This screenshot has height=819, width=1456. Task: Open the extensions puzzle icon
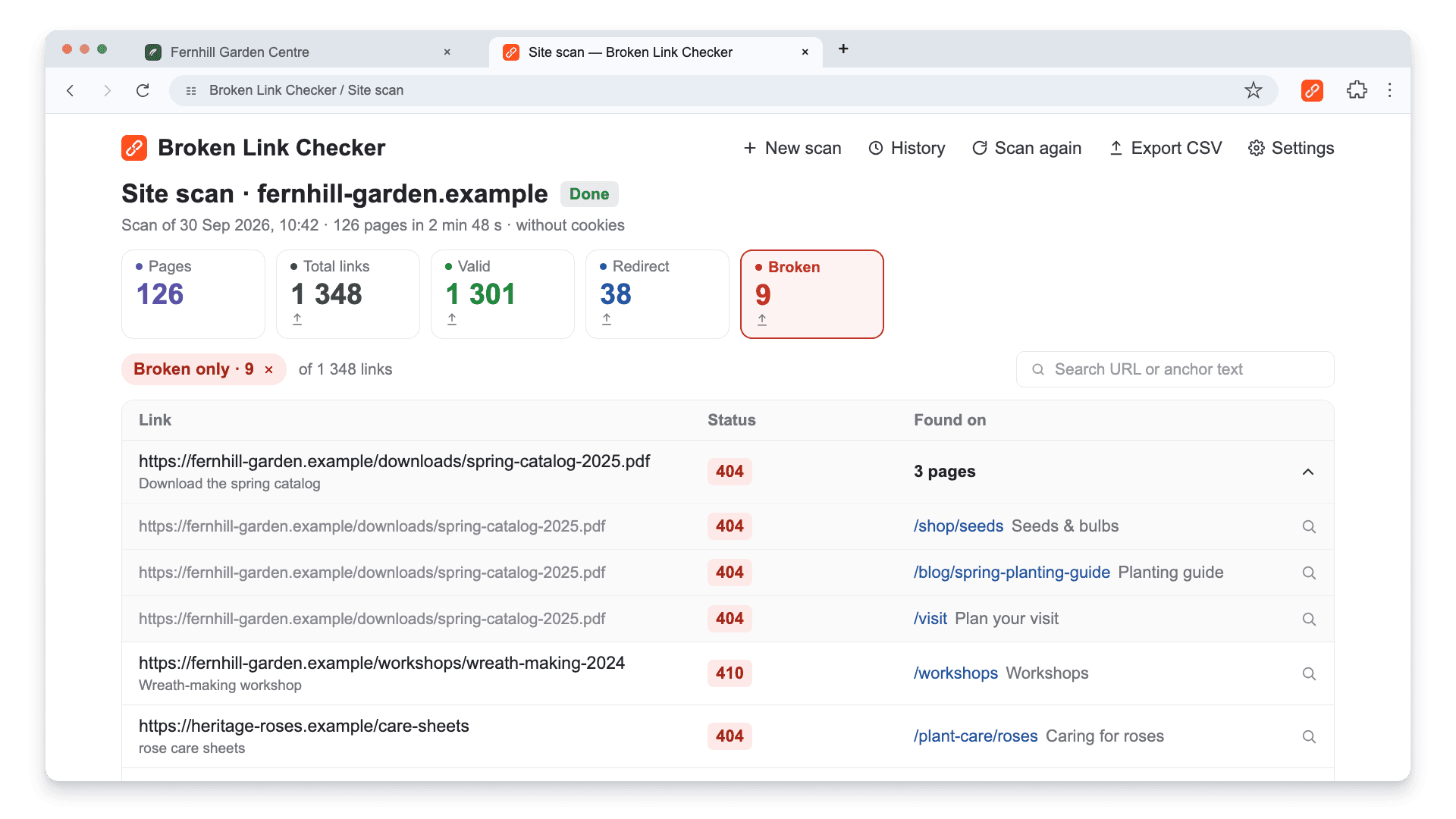click(1357, 90)
